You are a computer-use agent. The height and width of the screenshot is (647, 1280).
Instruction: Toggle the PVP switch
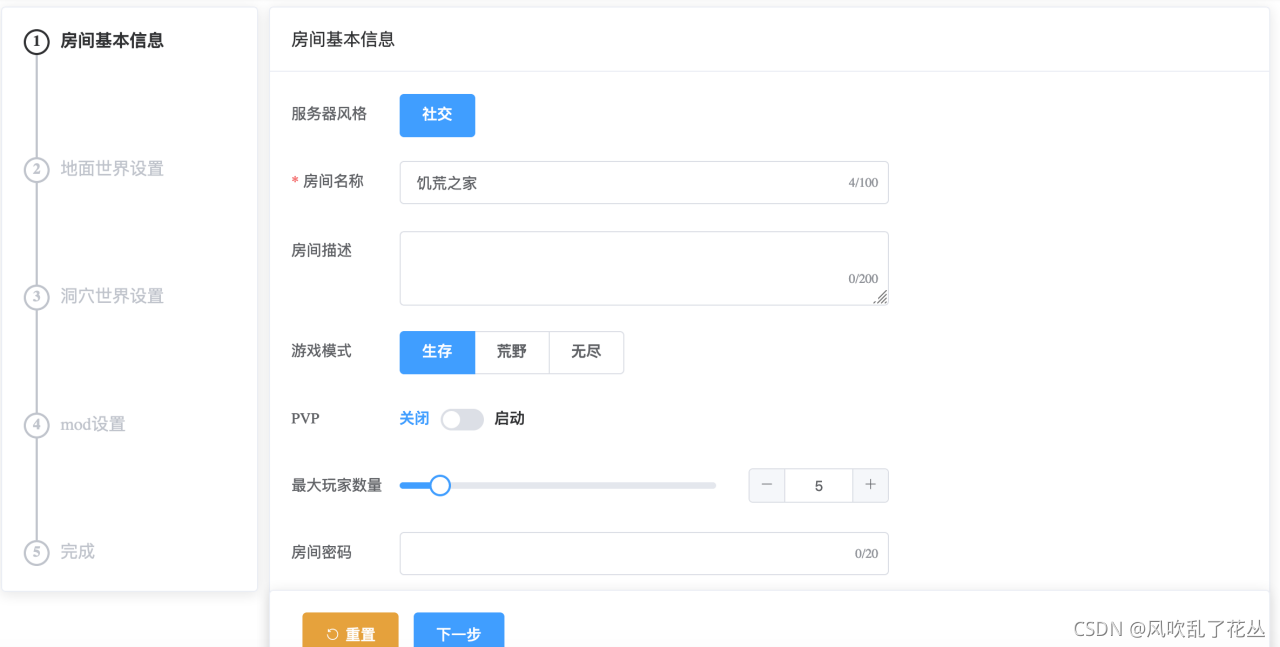click(x=462, y=419)
